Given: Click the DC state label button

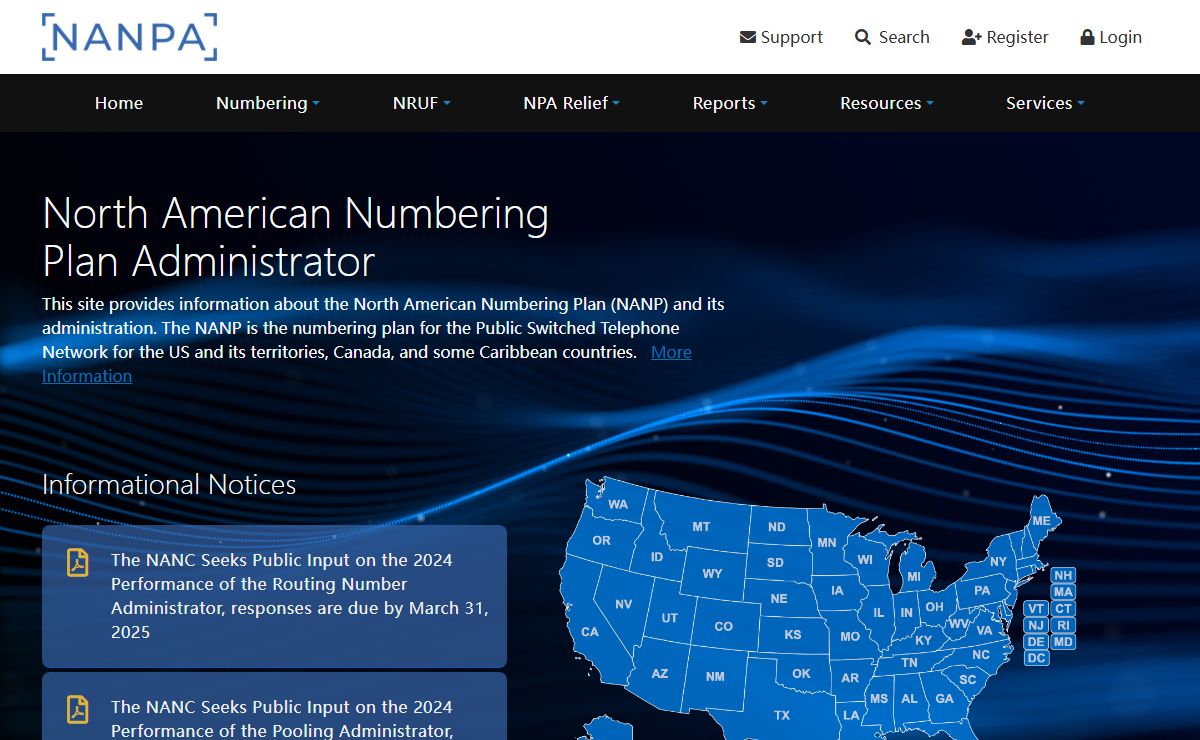Looking at the screenshot, I should pos(1036,658).
